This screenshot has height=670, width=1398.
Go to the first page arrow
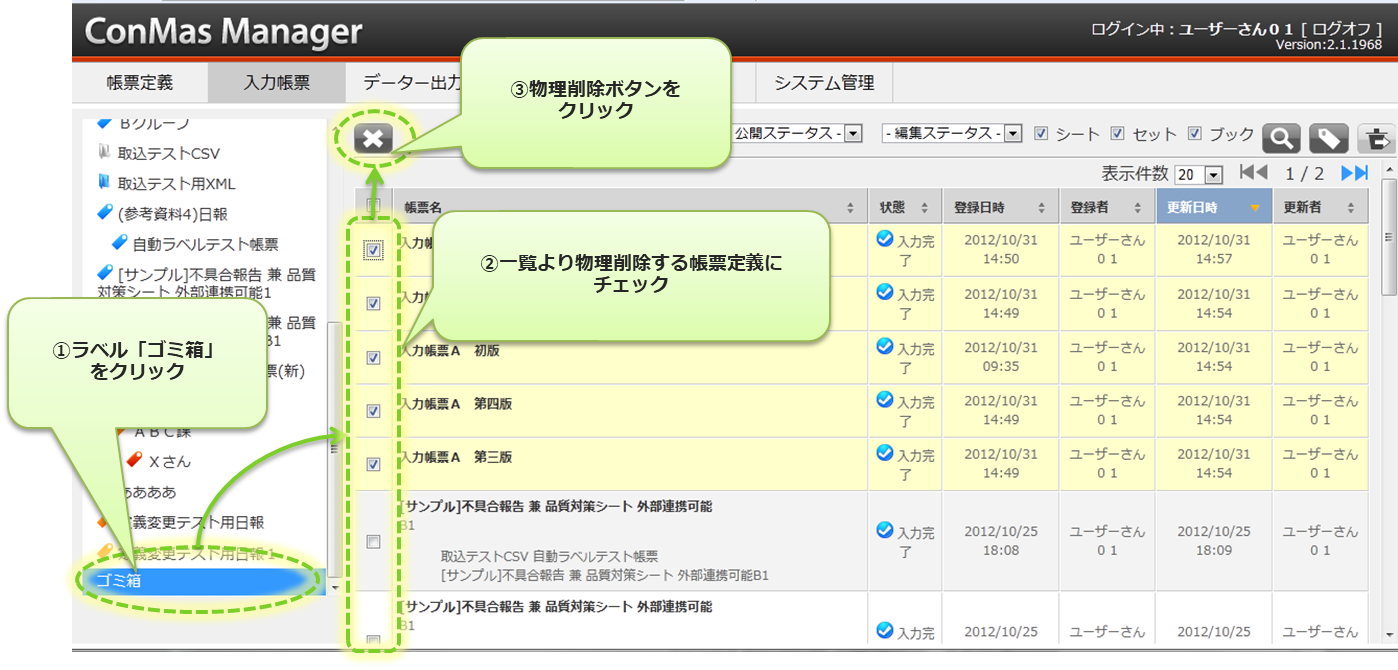tap(1253, 173)
